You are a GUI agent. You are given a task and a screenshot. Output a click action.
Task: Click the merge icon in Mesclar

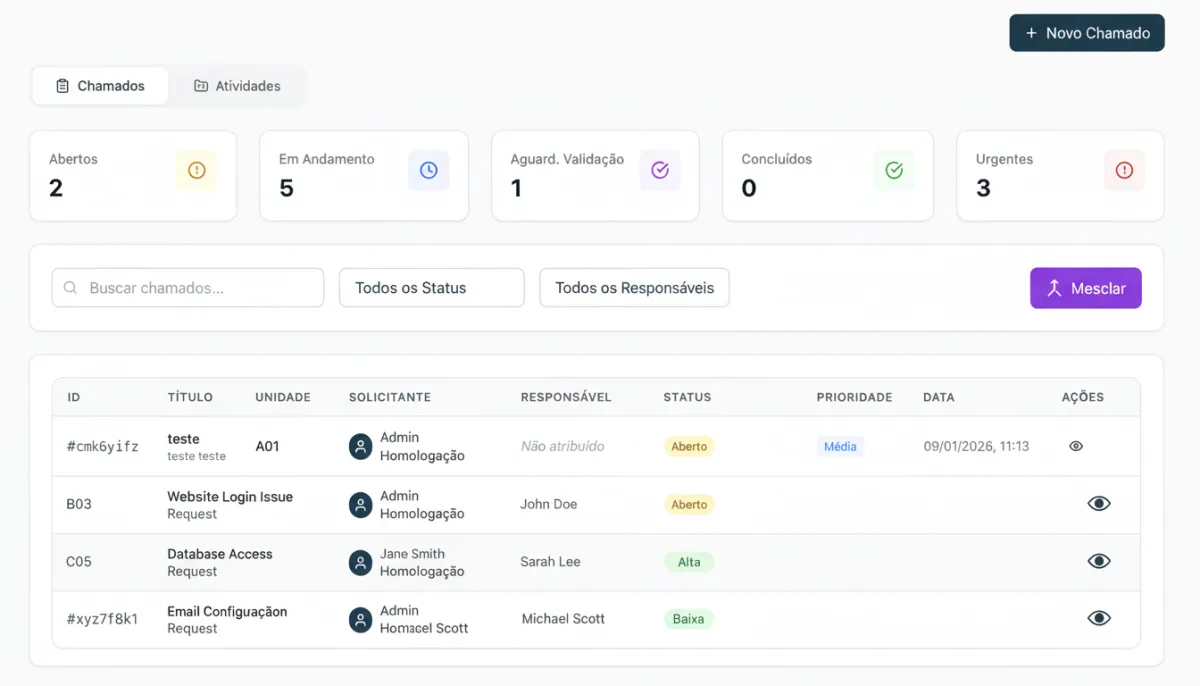tap(1054, 288)
